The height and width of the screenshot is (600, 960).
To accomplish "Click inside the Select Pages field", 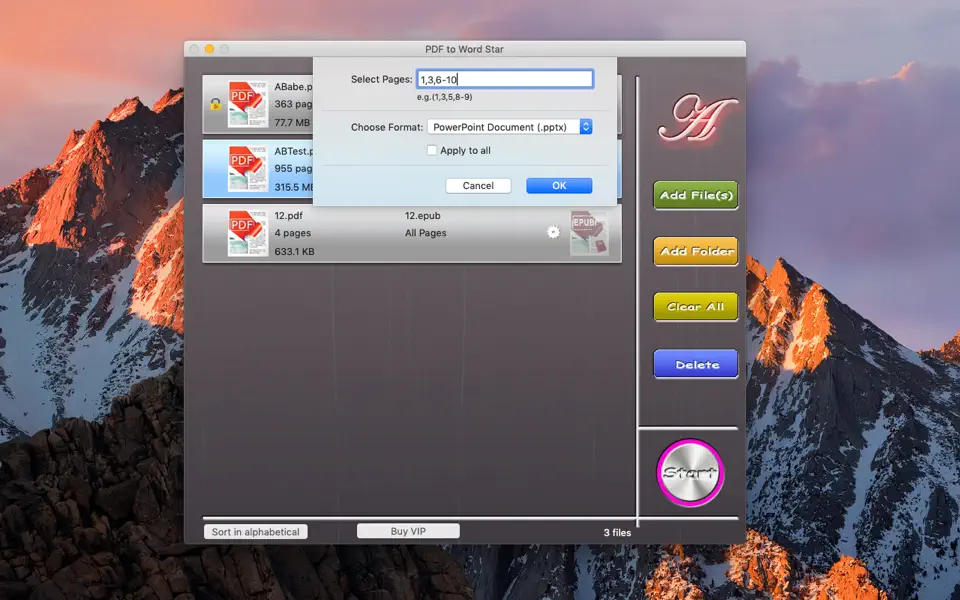I will click(505, 78).
